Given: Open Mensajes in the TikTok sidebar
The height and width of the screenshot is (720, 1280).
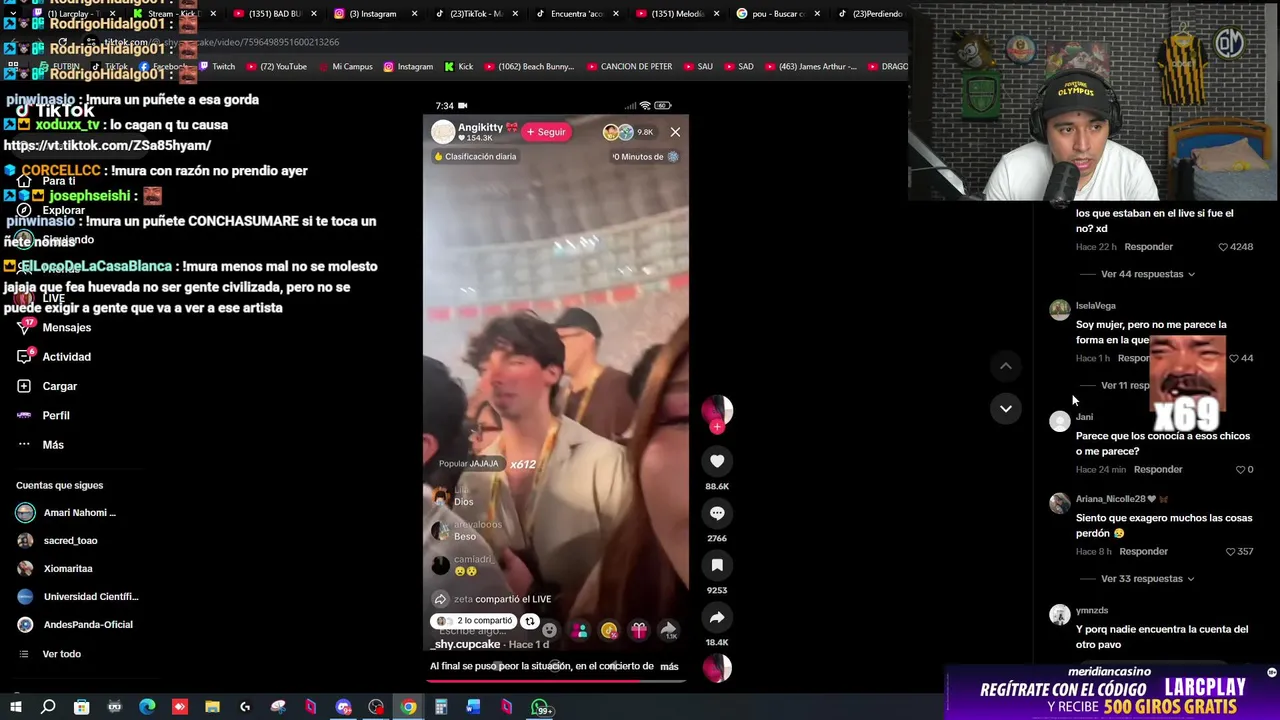Looking at the screenshot, I should [x=54, y=327].
